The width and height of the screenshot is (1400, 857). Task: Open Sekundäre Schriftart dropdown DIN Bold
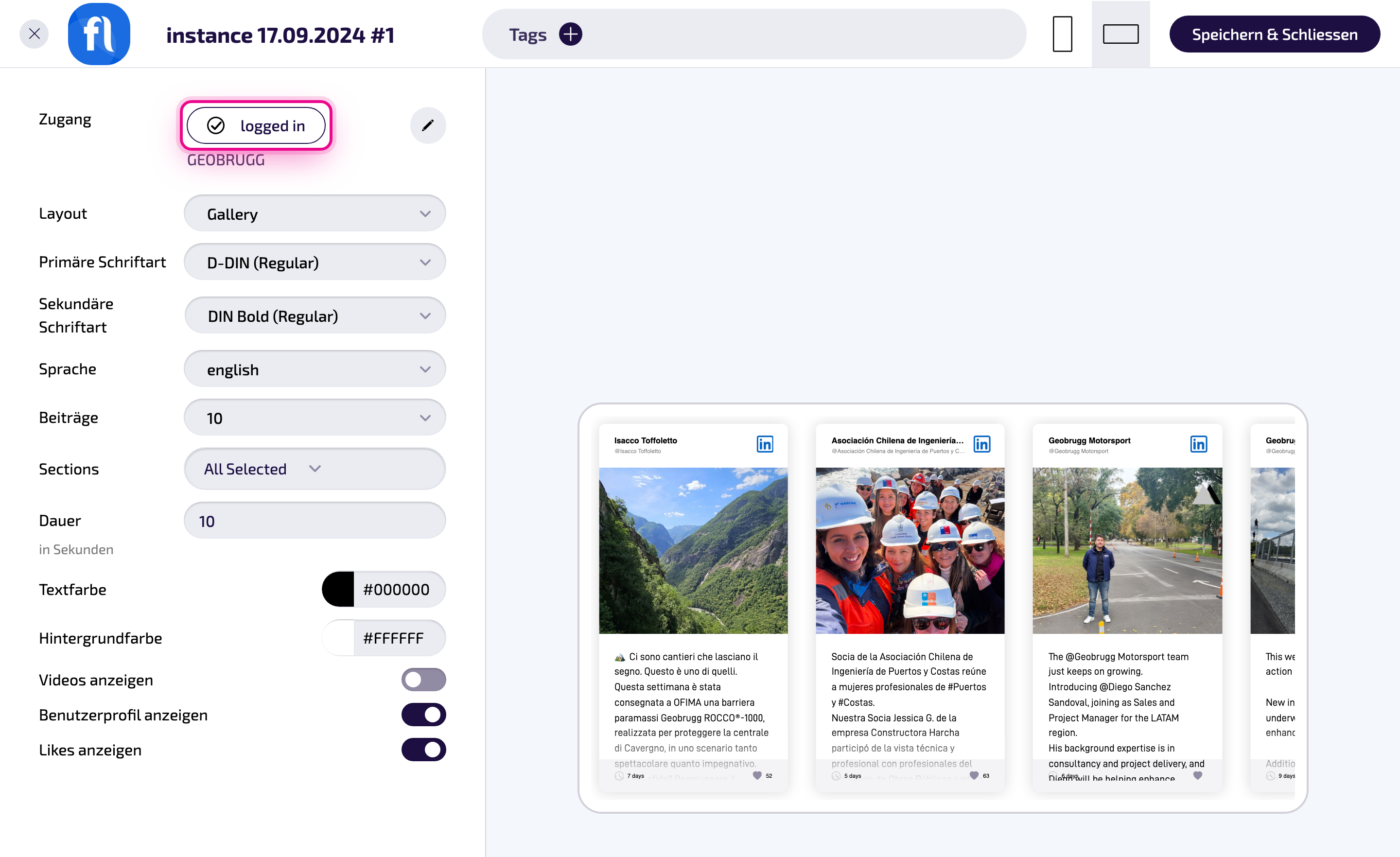click(315, 315)
